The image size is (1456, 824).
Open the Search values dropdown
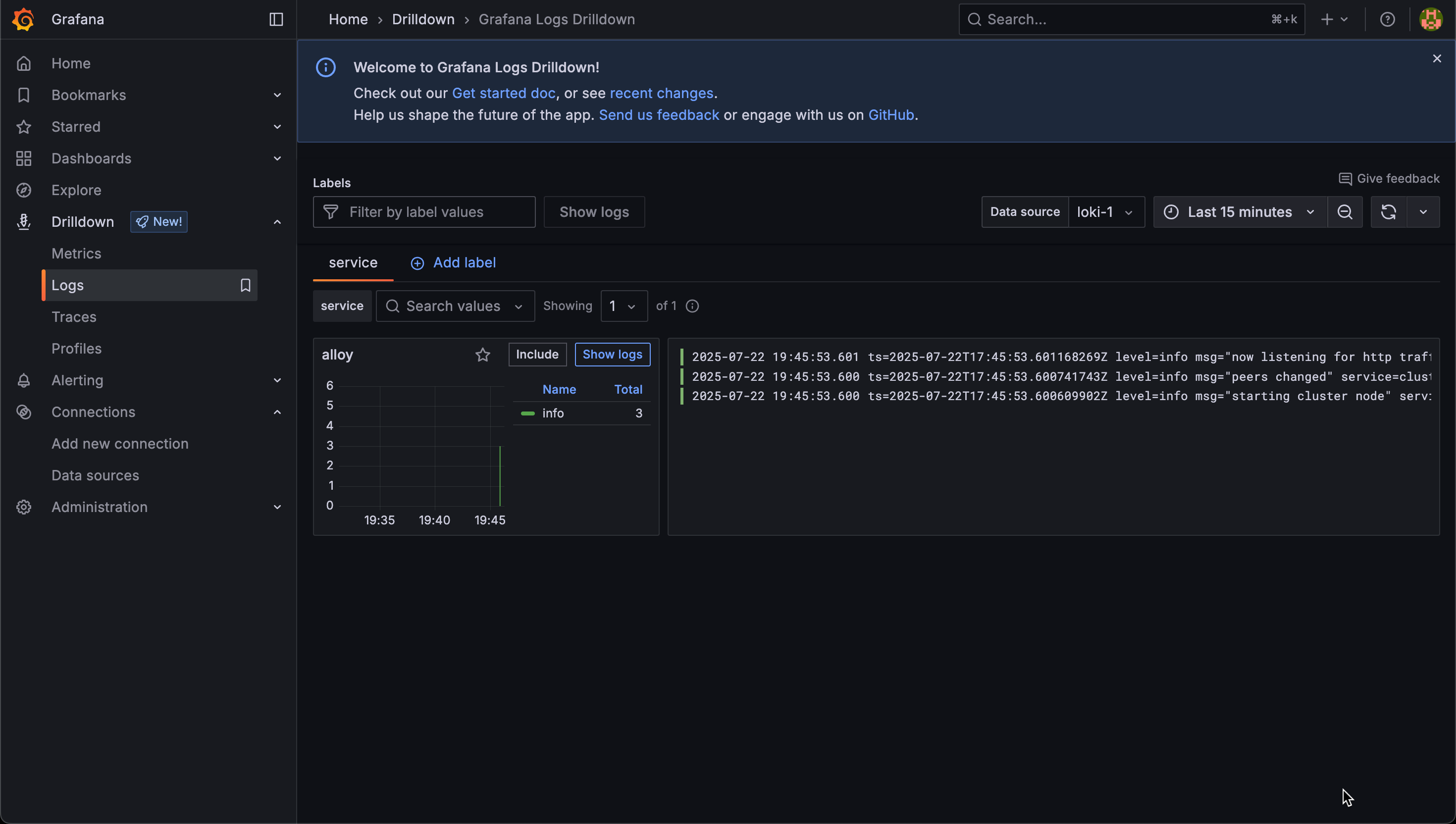(456, 306)
